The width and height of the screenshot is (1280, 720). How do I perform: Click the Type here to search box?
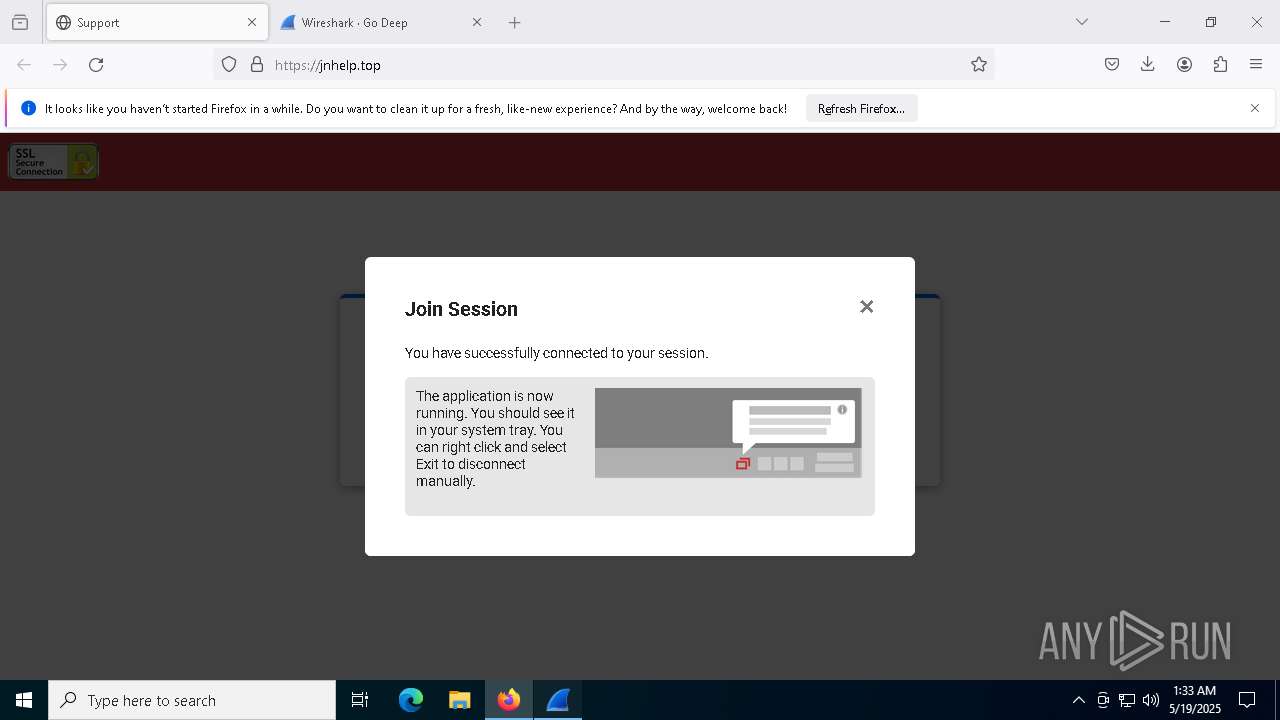click(192, 700)
